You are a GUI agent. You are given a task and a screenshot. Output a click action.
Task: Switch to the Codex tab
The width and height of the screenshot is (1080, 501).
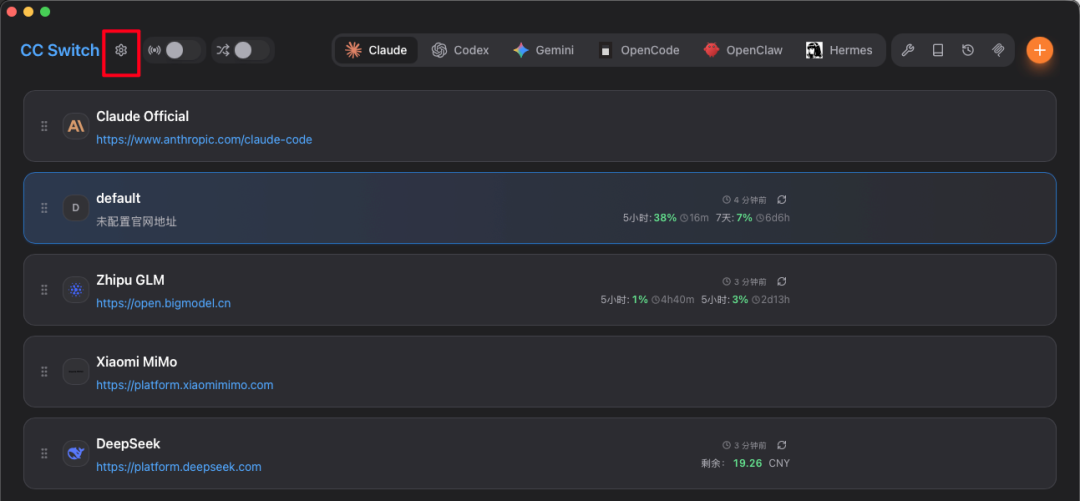pyautogui.click(x=460, y=50)
